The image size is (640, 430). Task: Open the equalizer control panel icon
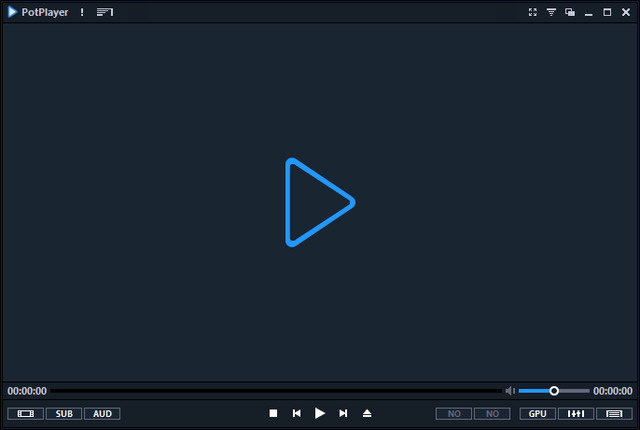(x=575, y=413)
